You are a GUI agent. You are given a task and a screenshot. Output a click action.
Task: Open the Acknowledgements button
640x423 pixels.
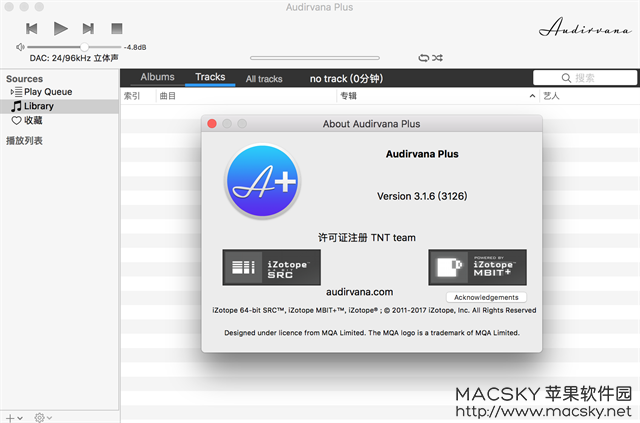[486, 297]
